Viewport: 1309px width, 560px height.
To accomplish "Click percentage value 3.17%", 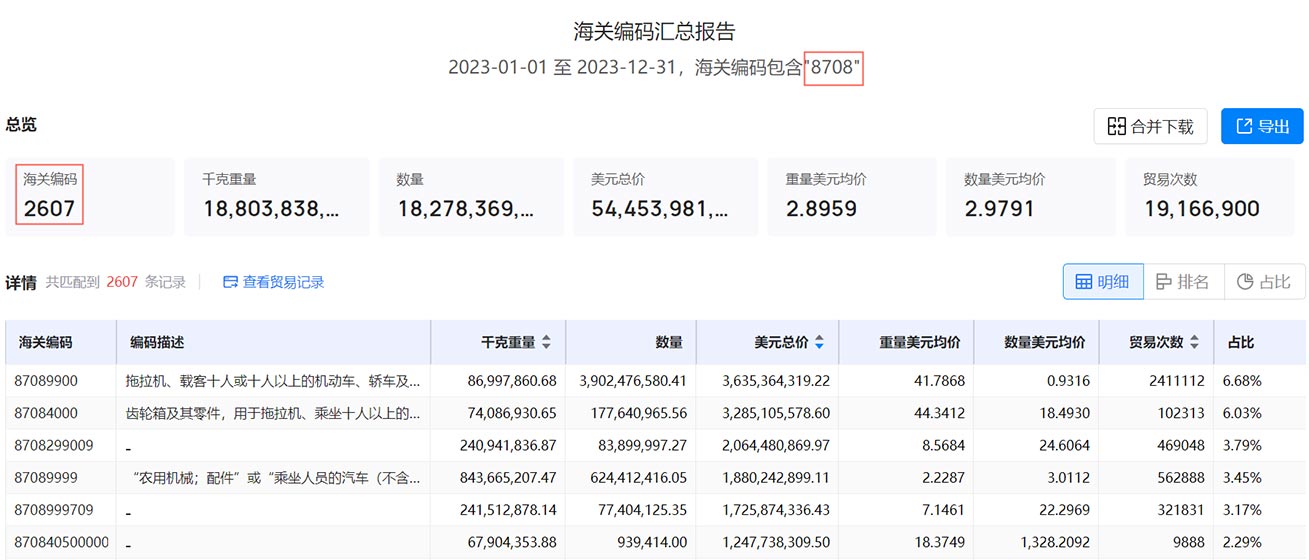I will coord(1243,510).
